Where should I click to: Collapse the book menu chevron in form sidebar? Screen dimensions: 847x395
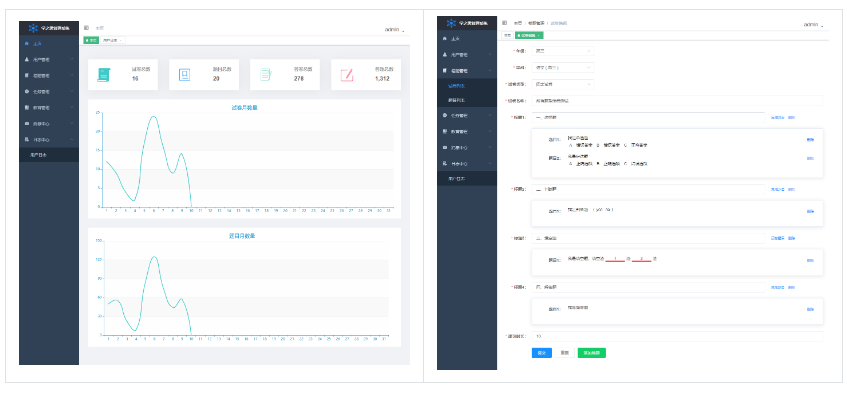coord(489,70)
